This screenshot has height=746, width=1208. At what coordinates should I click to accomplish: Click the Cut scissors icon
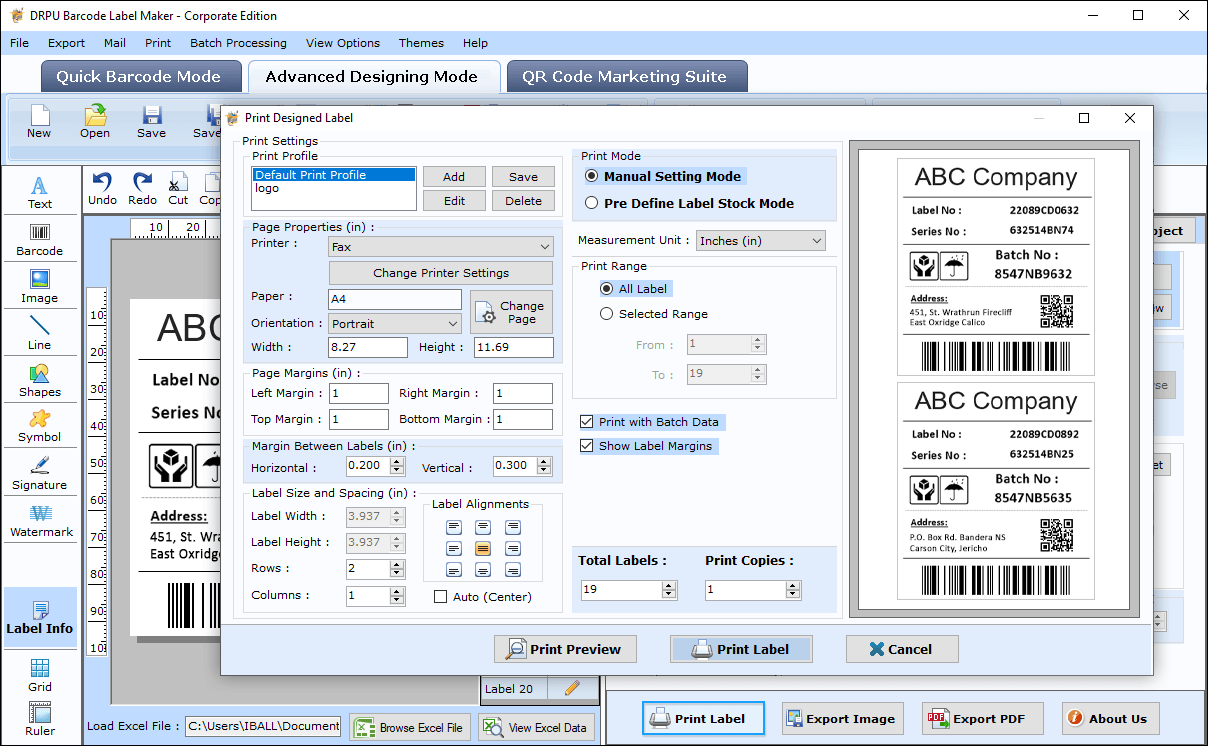click(x=178, y=181)
